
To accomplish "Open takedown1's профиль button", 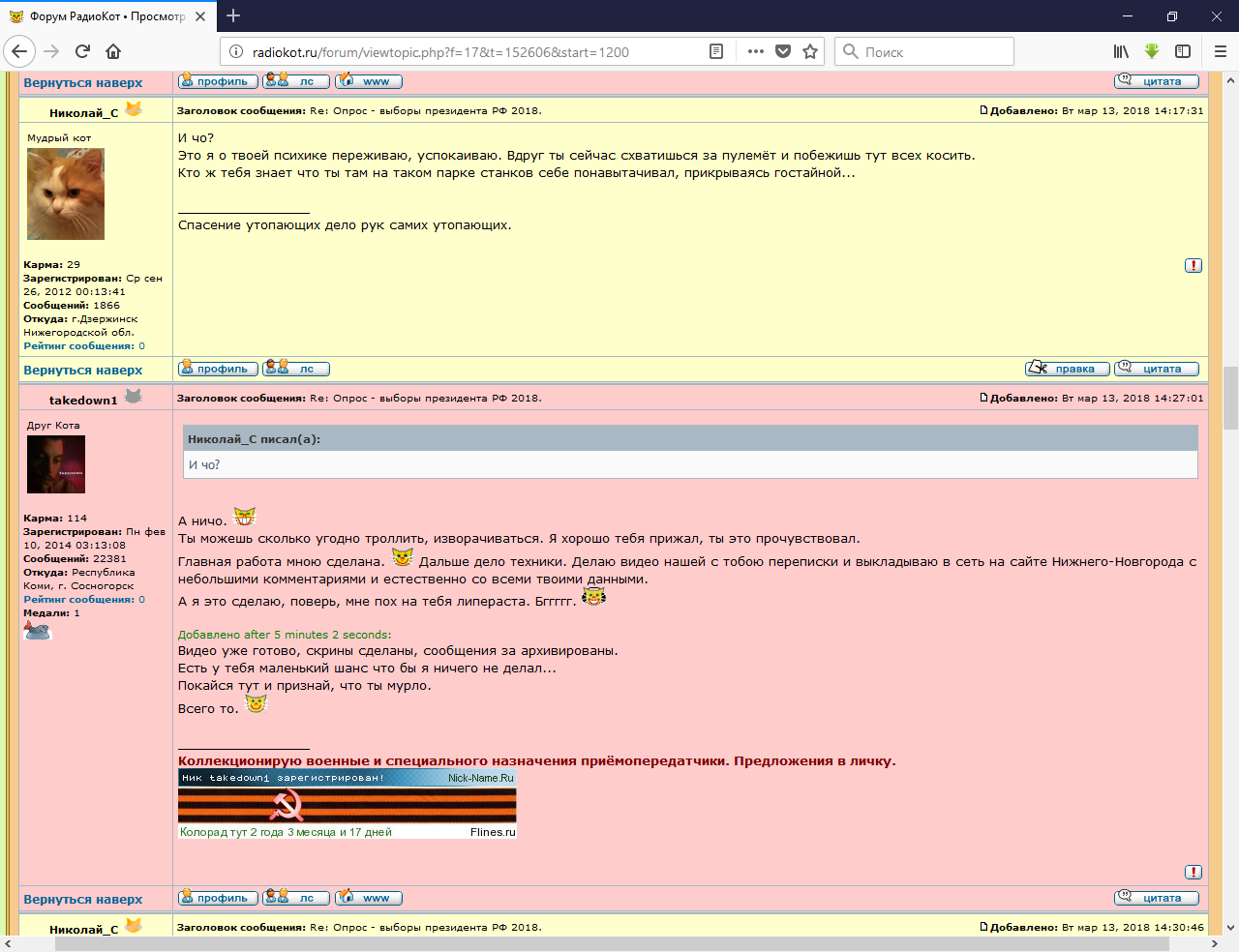I will 218,898.
